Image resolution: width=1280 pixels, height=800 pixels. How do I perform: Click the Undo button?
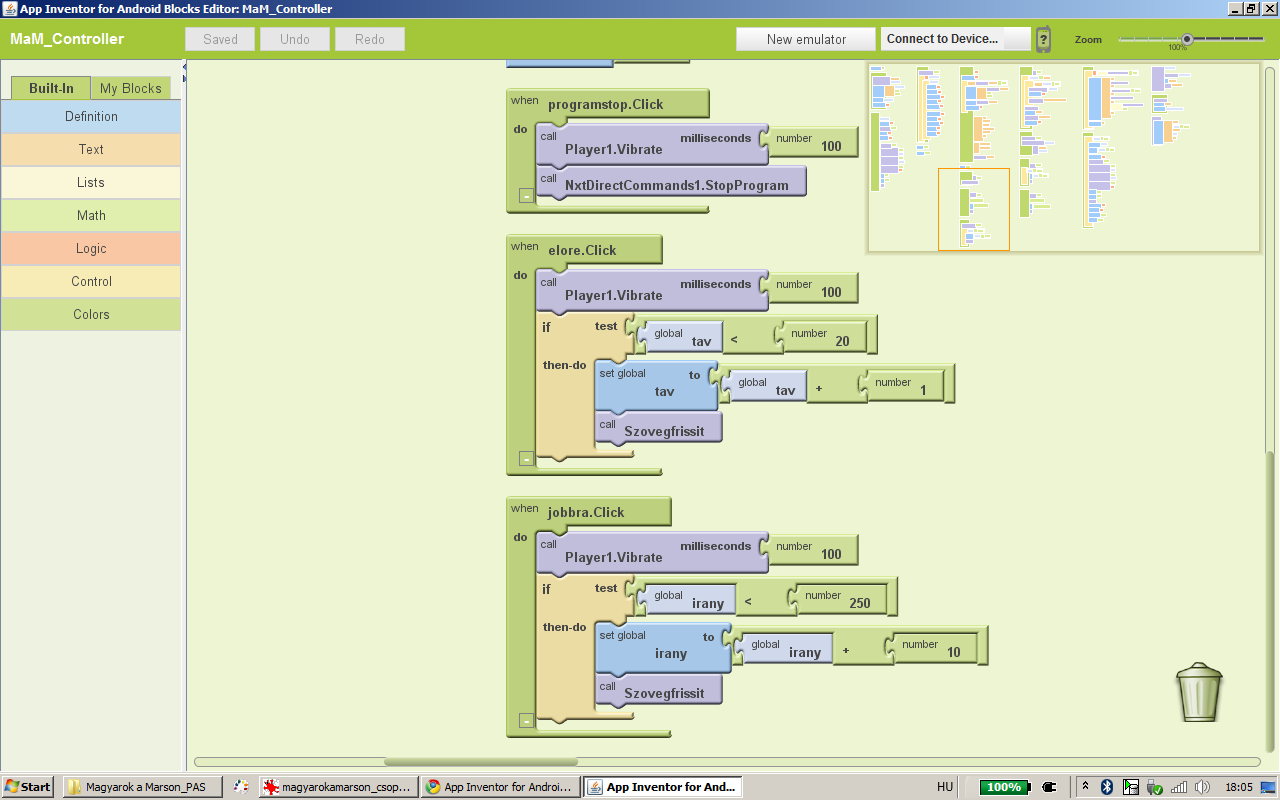295,39
